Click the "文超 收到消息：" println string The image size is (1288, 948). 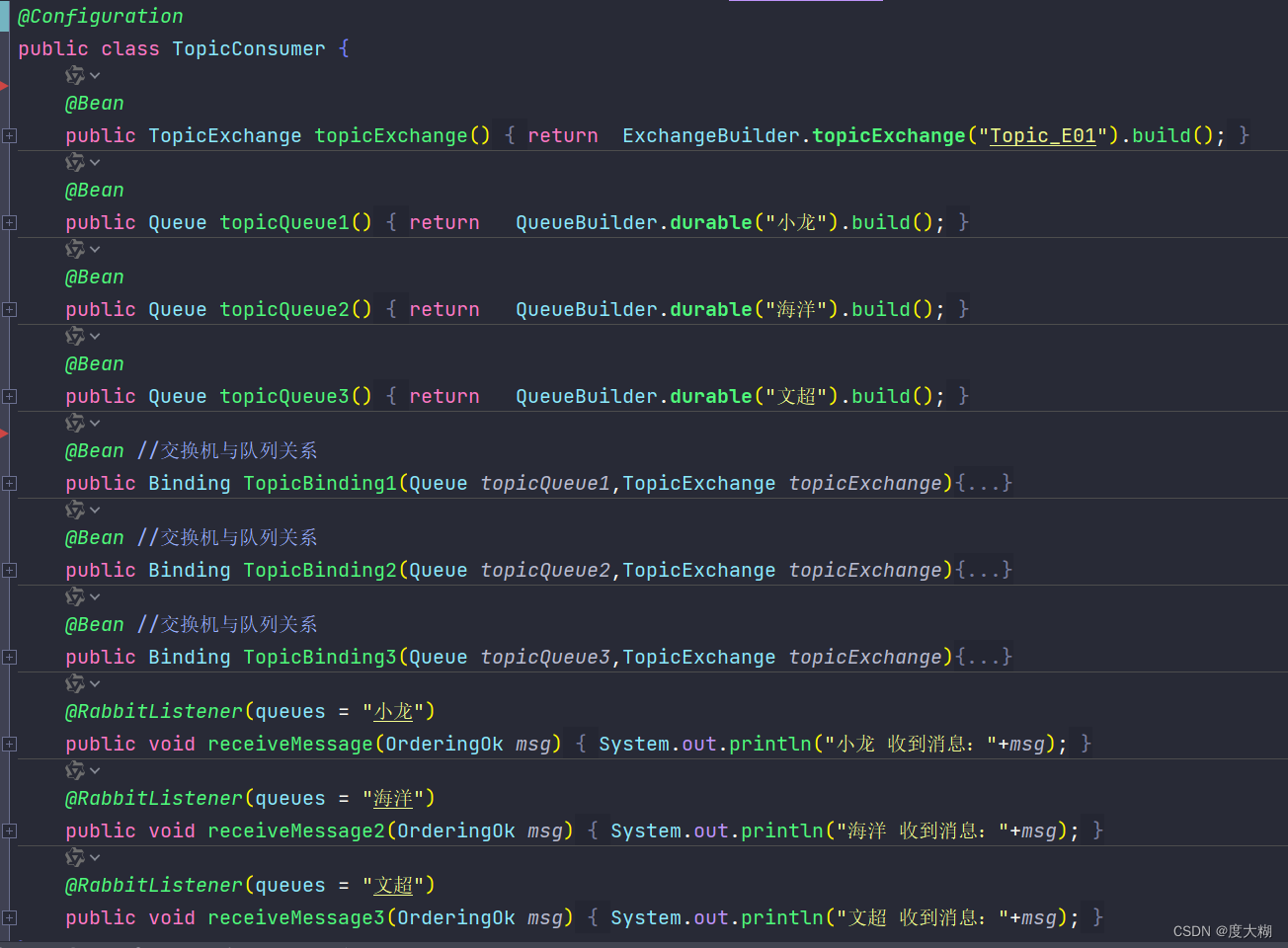[x=922, y=917]
